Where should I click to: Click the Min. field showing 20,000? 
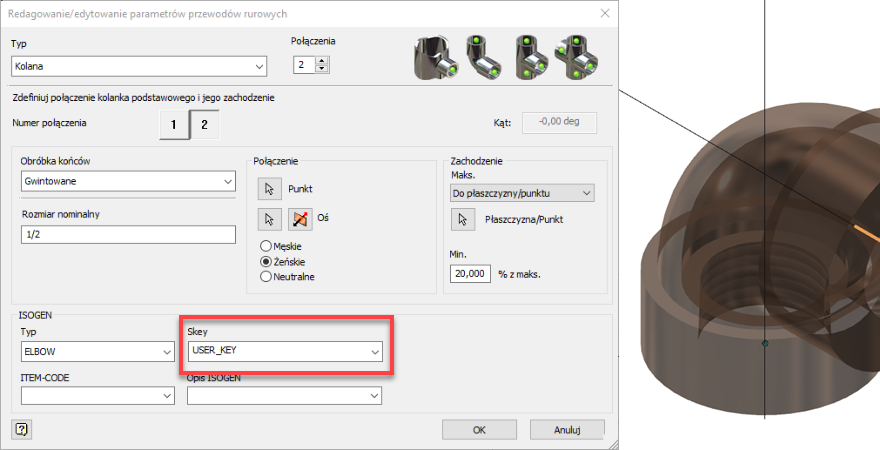470,273
